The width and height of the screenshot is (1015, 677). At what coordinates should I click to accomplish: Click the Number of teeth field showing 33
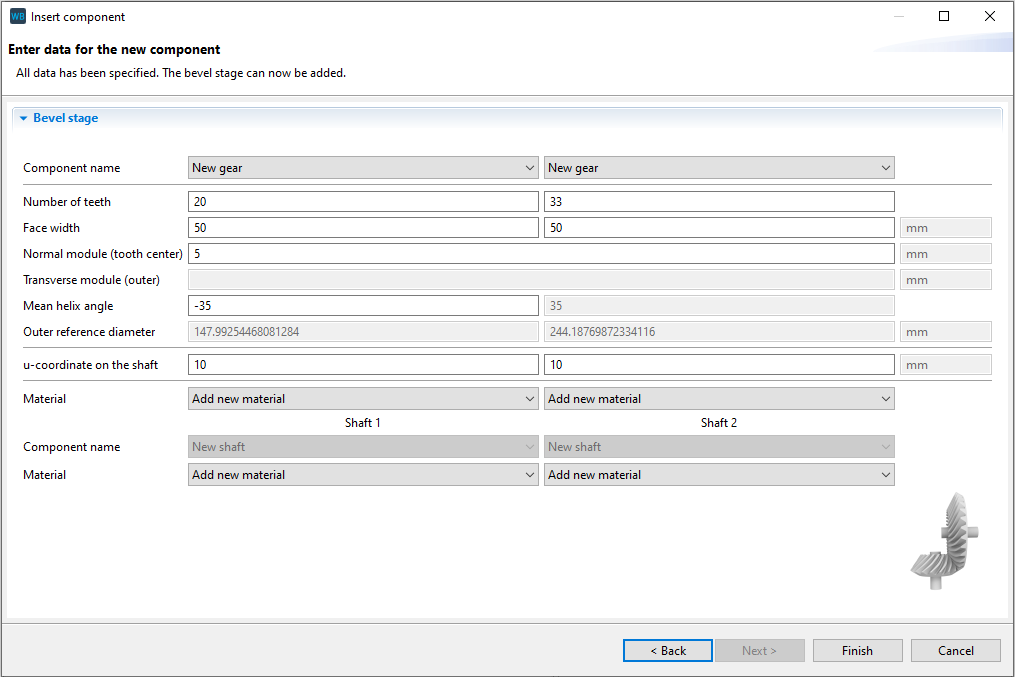[719, 202]
